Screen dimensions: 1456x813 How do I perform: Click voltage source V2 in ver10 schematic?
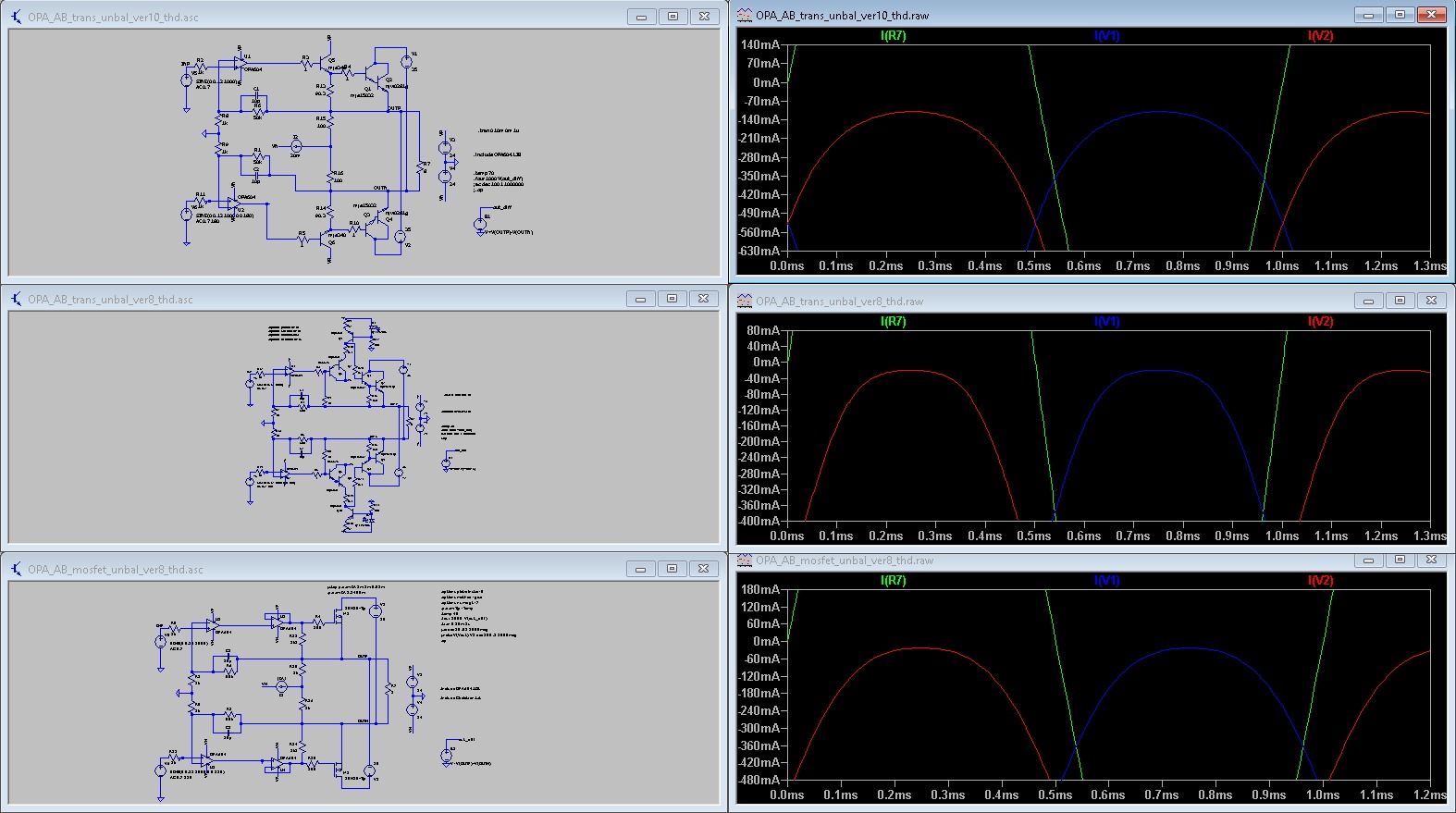[400, 237]
